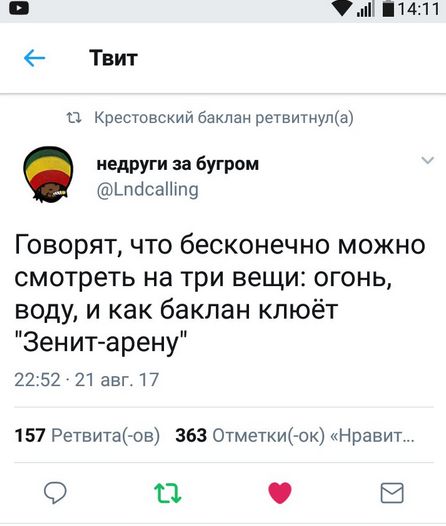Open Крестовский баклан retweeter profile
The image size is (446, 526).
tap(172, 117)
